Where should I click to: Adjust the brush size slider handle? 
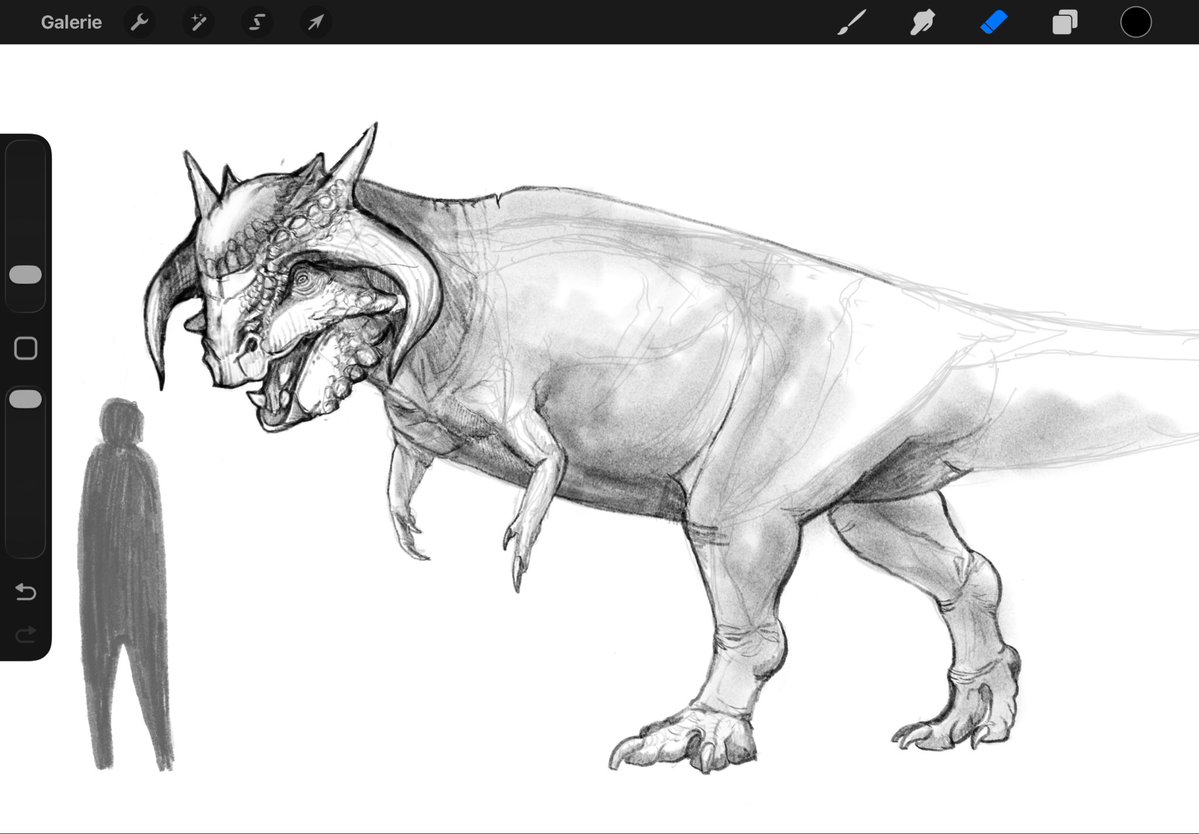[x=25, y=273]
